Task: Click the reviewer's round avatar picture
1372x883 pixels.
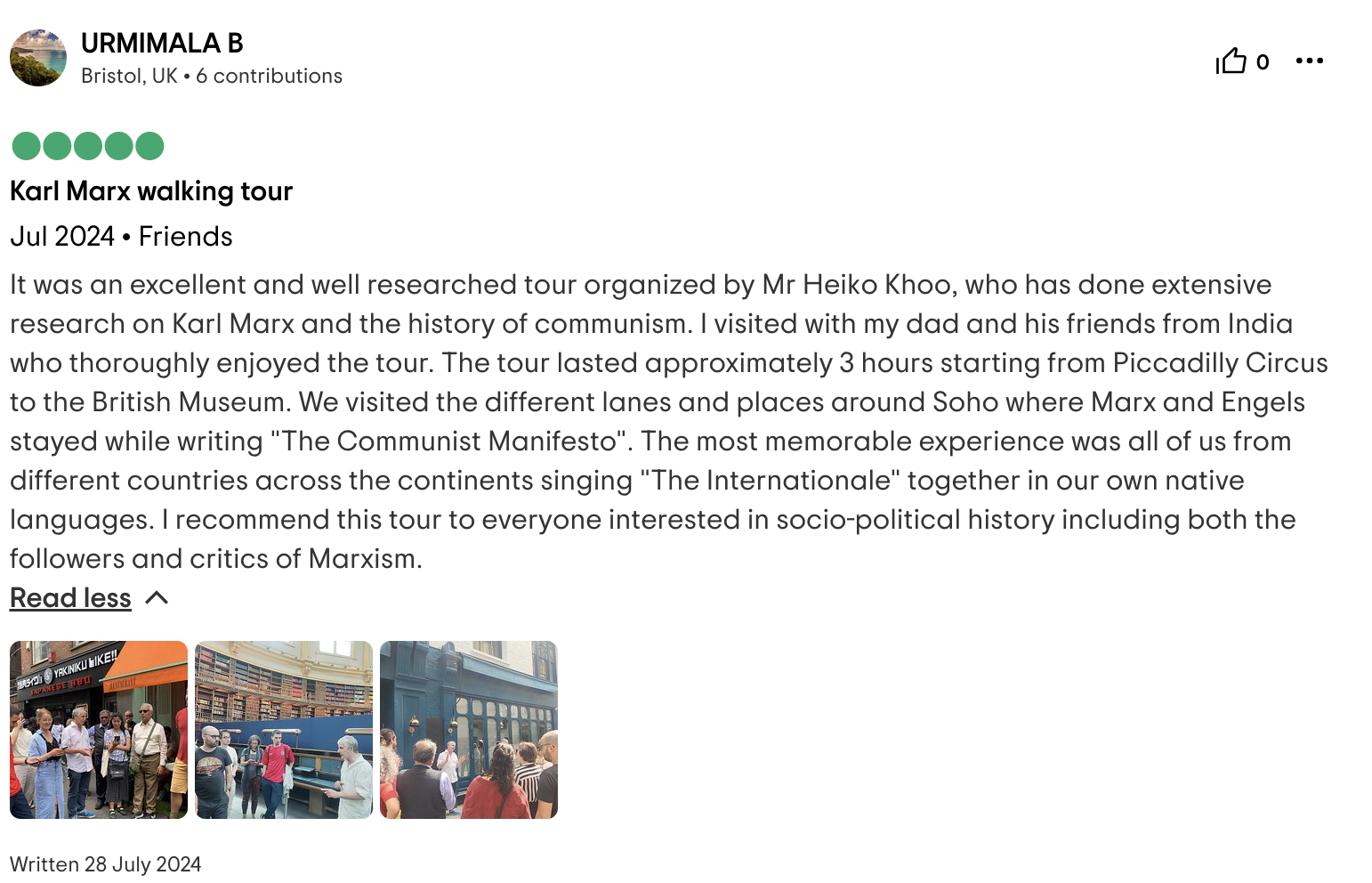Action: pyautogui.click(x=38, y=58)
